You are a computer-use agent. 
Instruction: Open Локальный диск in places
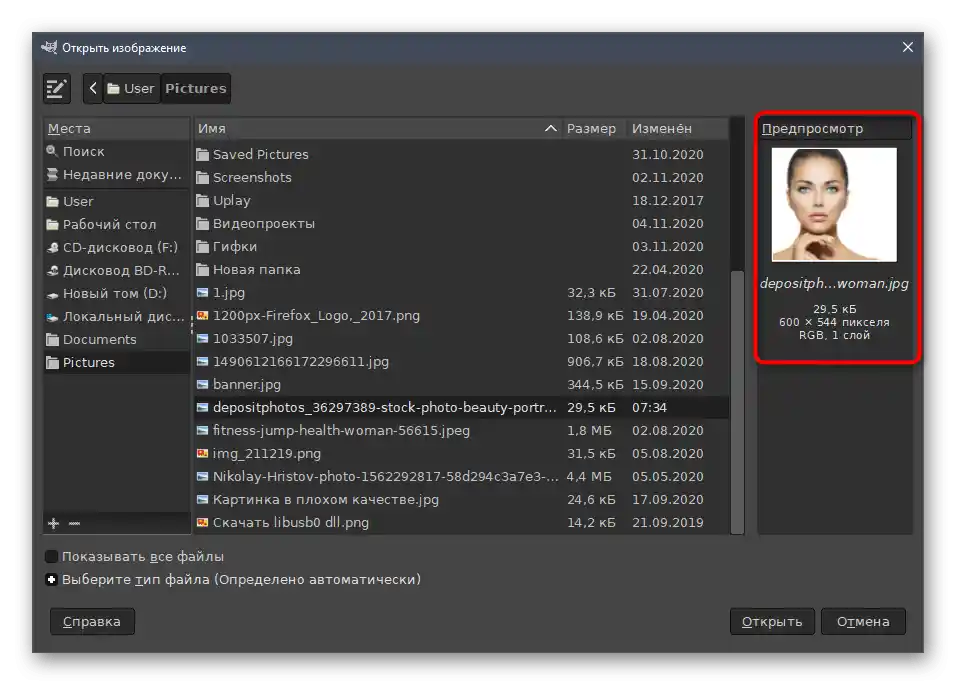(116, 316)
